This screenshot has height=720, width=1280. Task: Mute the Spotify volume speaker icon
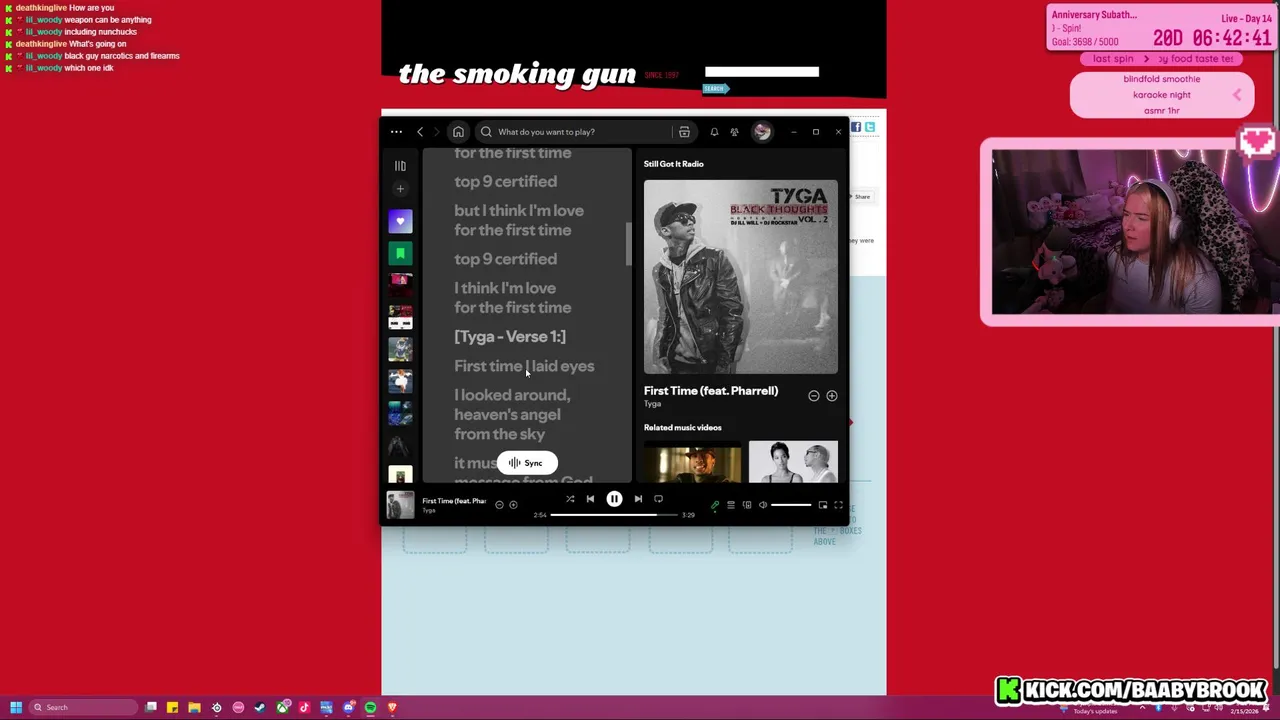pos(763,505)
